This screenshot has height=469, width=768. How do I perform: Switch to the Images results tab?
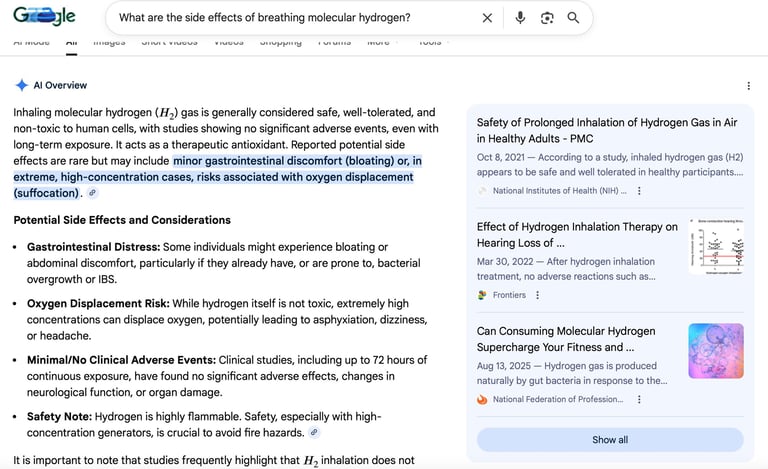click(109, 43)
